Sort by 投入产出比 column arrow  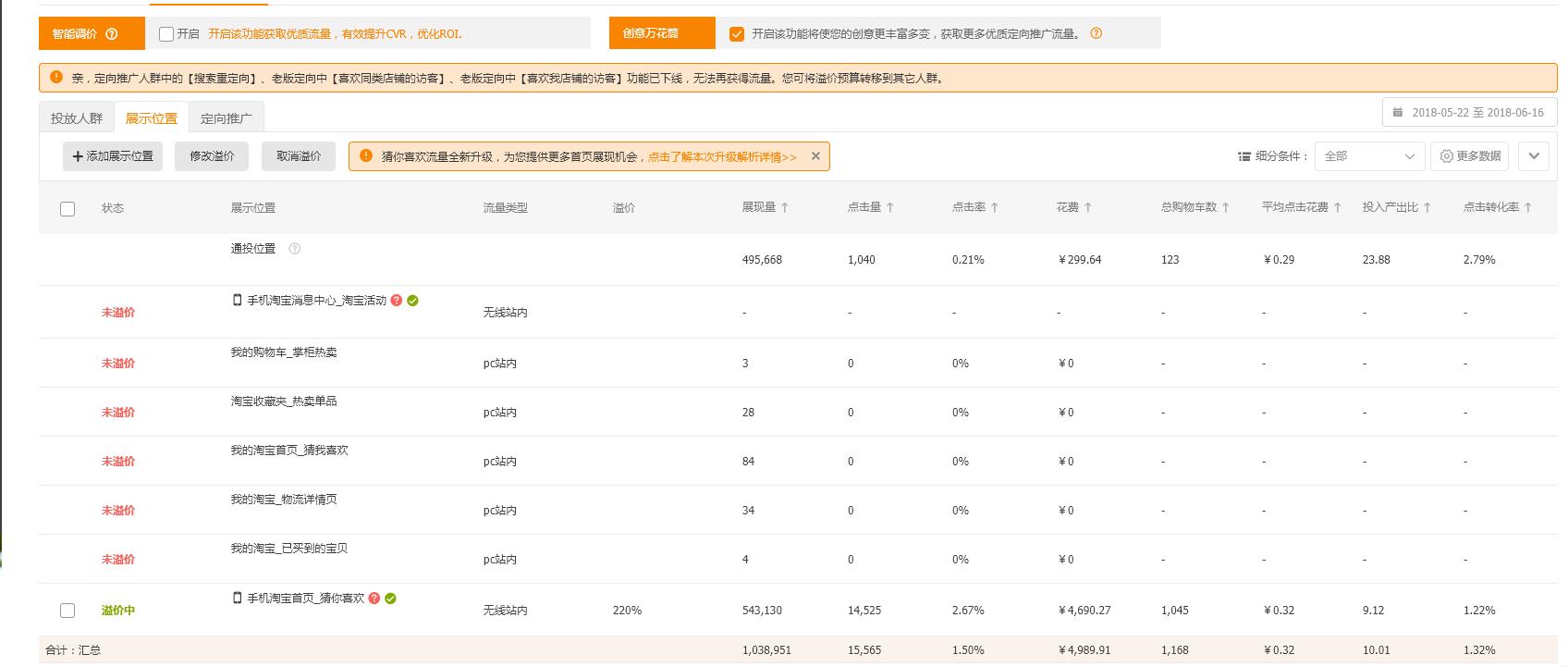pyautogui.click(x=1427, y=208)
